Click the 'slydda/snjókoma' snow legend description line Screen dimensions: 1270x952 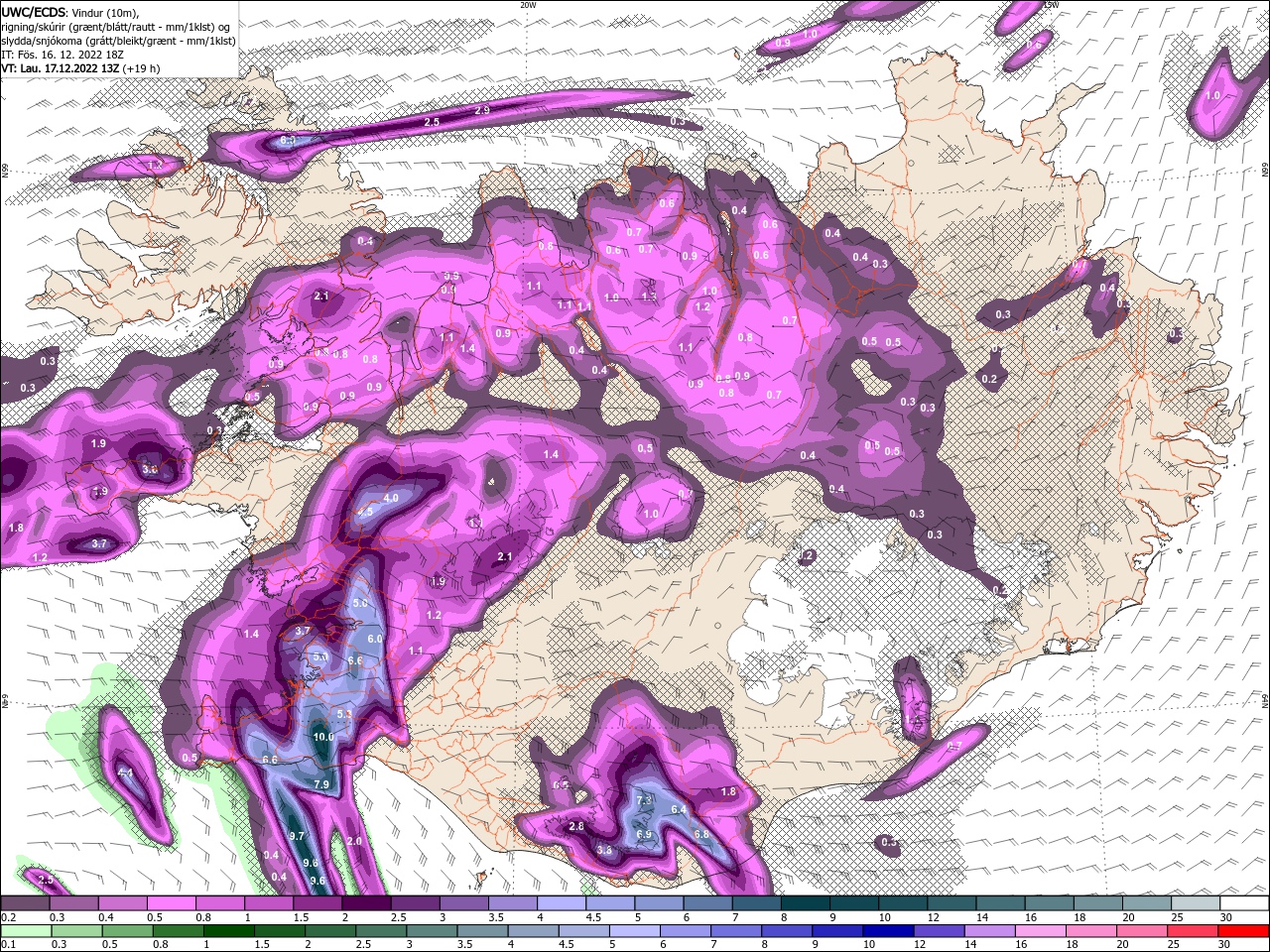coord(118,41)
